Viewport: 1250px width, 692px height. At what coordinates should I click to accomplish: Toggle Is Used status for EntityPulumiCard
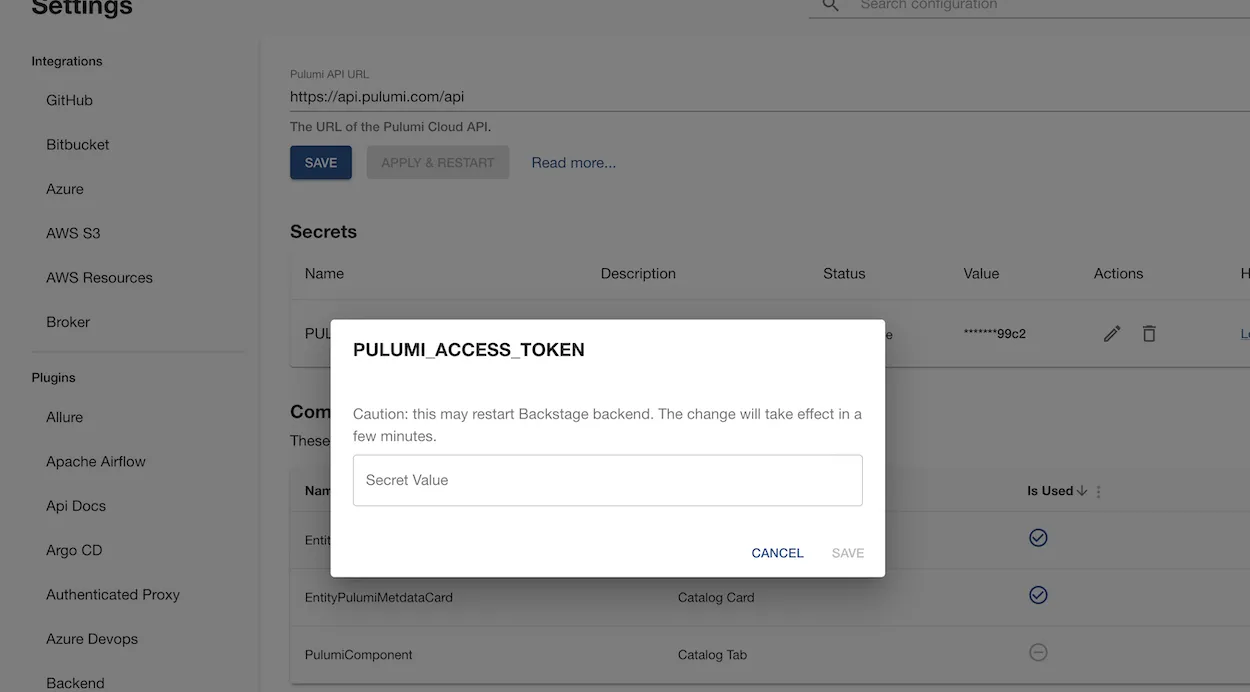pos(1038,537)
